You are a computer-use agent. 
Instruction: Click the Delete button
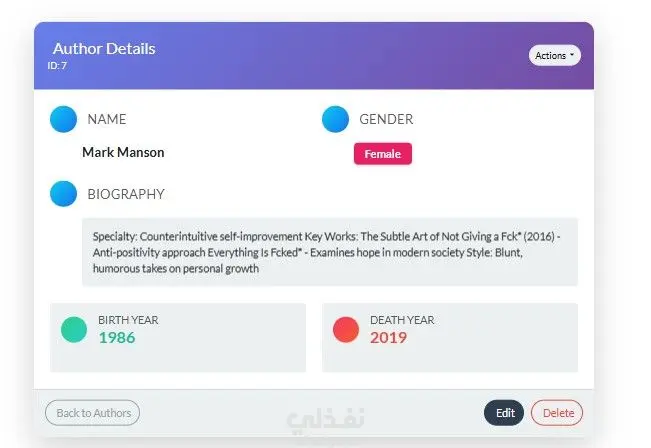click(x=557, y=413)
